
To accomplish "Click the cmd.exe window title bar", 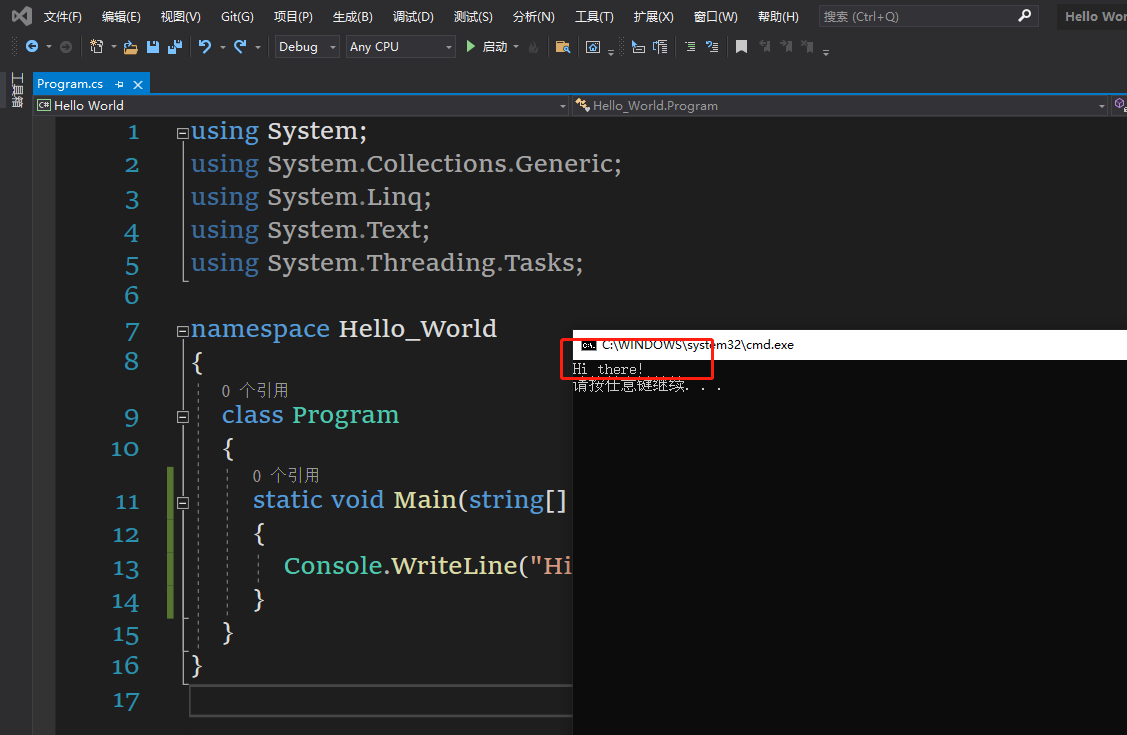I will 850,345.
